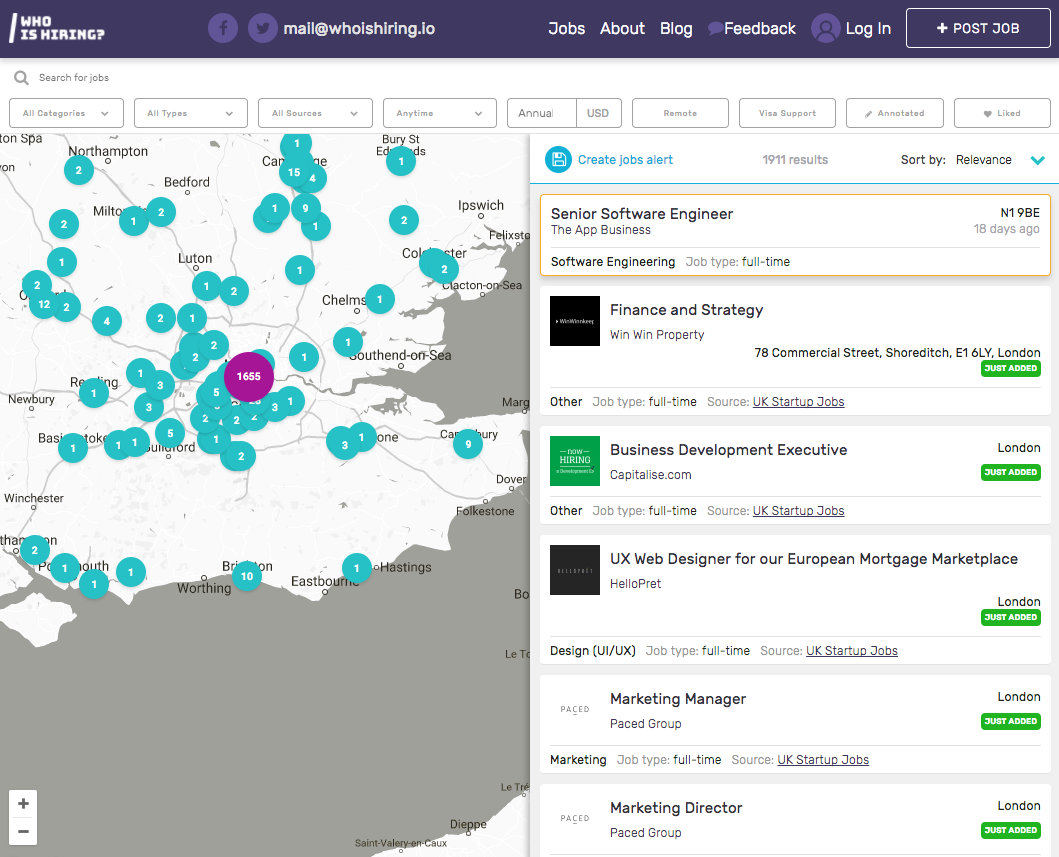Open the Create jobs alert link

point(625,160)
